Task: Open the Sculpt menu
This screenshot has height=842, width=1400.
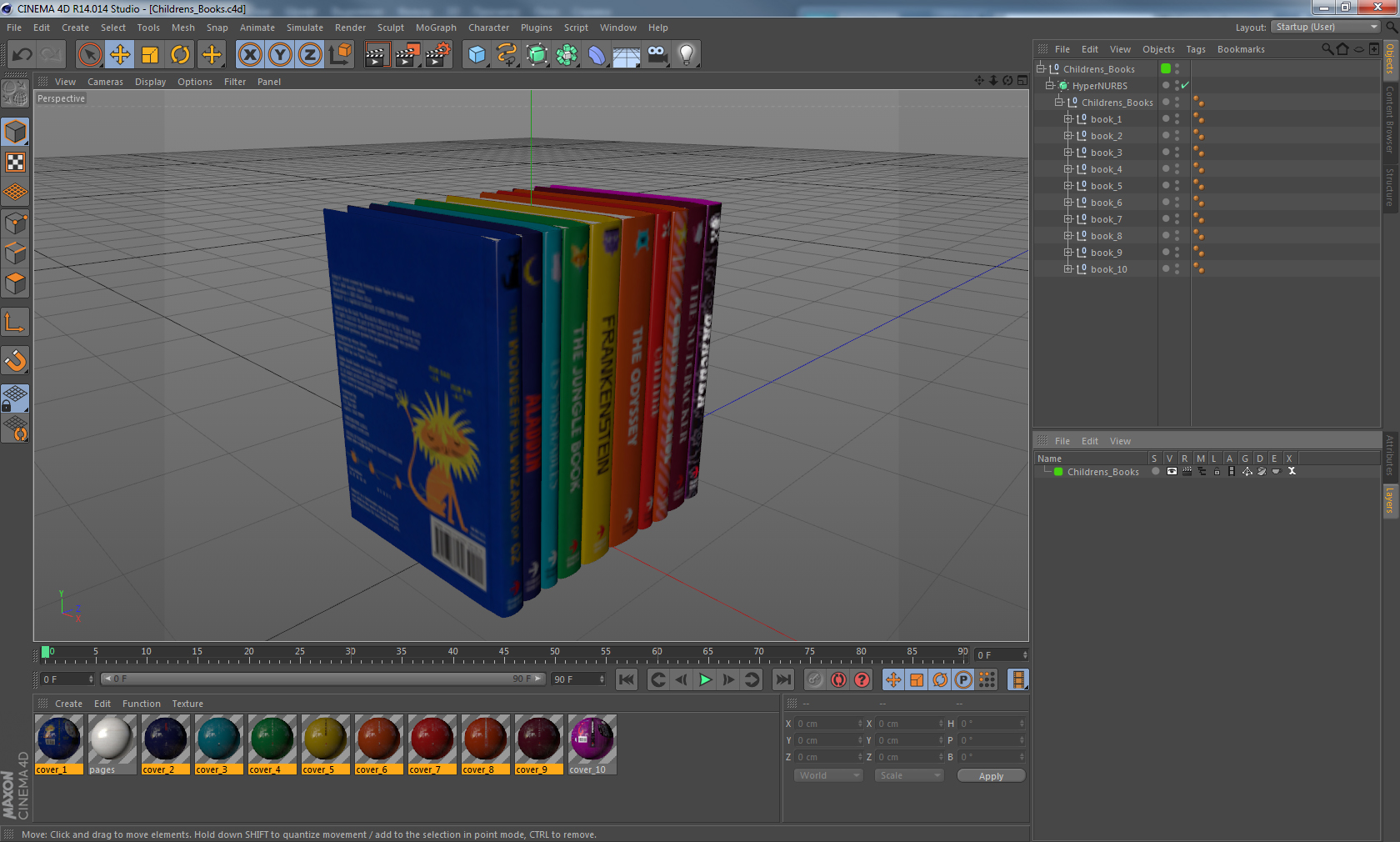Action: point(390,28)
